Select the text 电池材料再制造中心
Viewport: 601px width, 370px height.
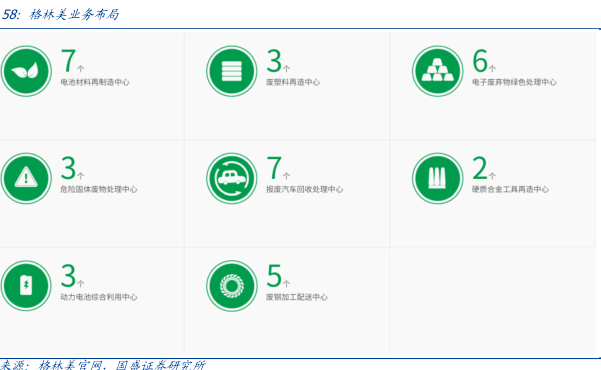point(95,82)
